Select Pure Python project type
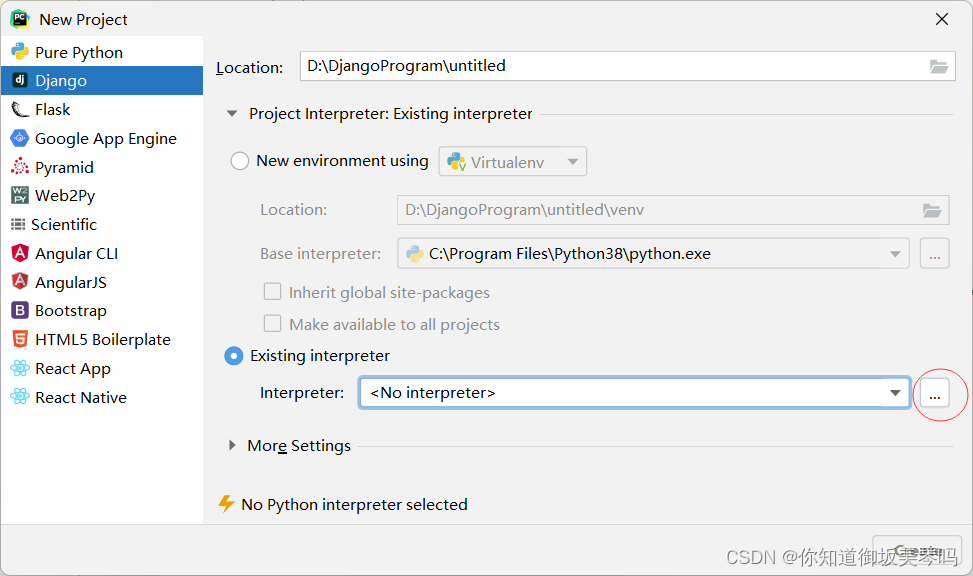This screenshot has height=576, width=973. (x=102, y=52)
